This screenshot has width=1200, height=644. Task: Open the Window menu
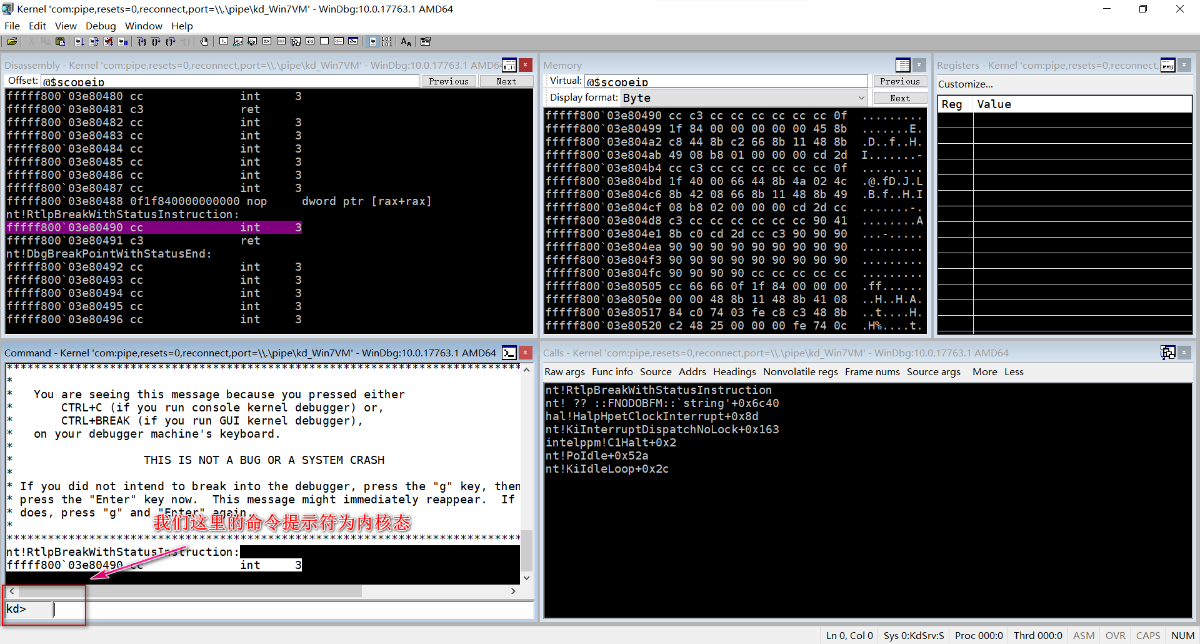pos(144,25)
